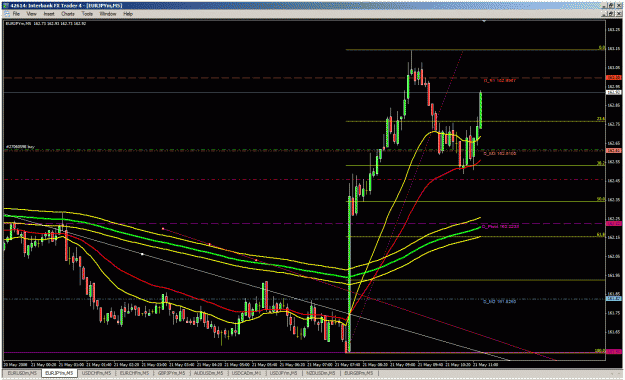Click the D_R1 resistance level label
The height and width of the screenshot is (380, 625).
(x=500, y=81)
